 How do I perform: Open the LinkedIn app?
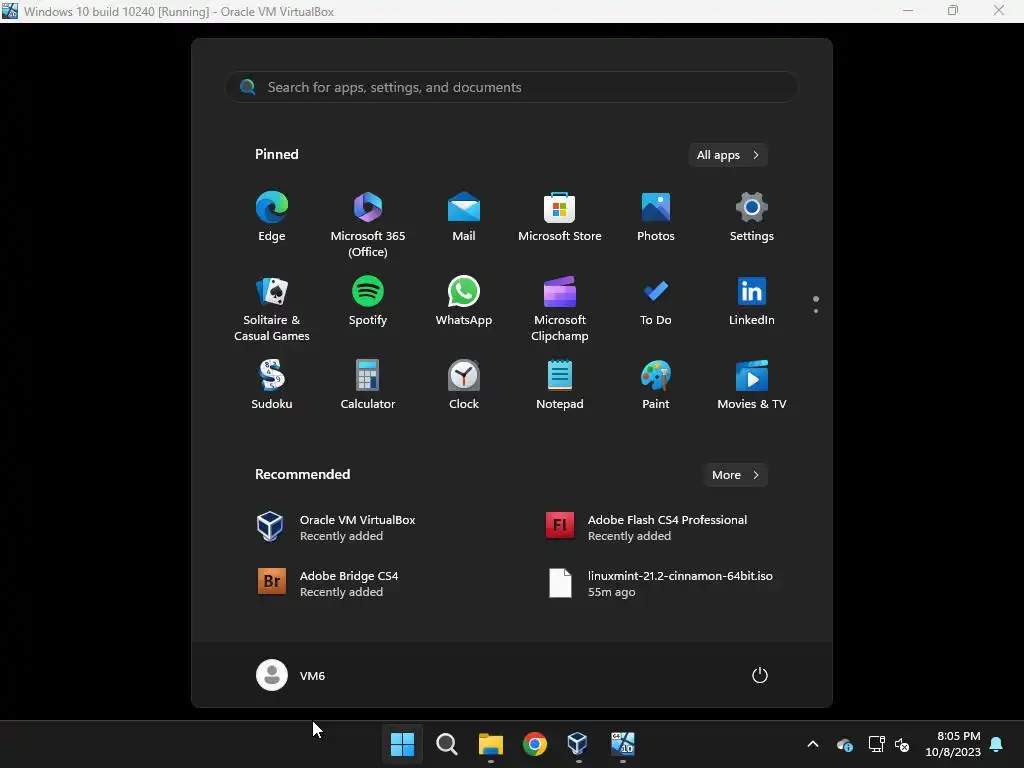coord(752,301)
